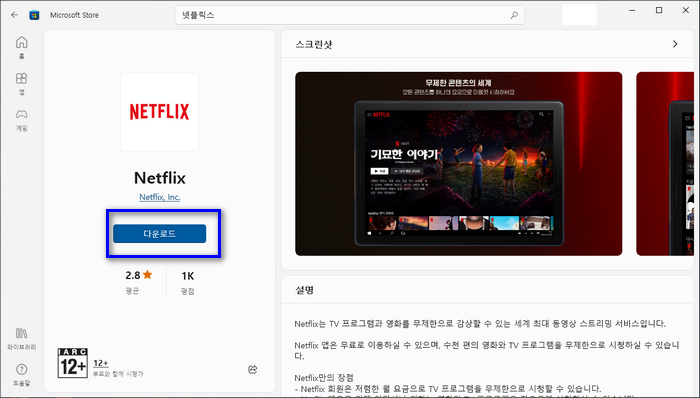Go back with the arrow icon

pyautogui.click(x=15, y=15)
